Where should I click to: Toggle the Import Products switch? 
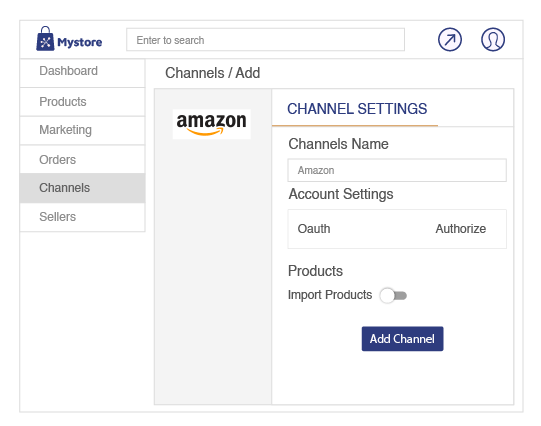[393, 296]
